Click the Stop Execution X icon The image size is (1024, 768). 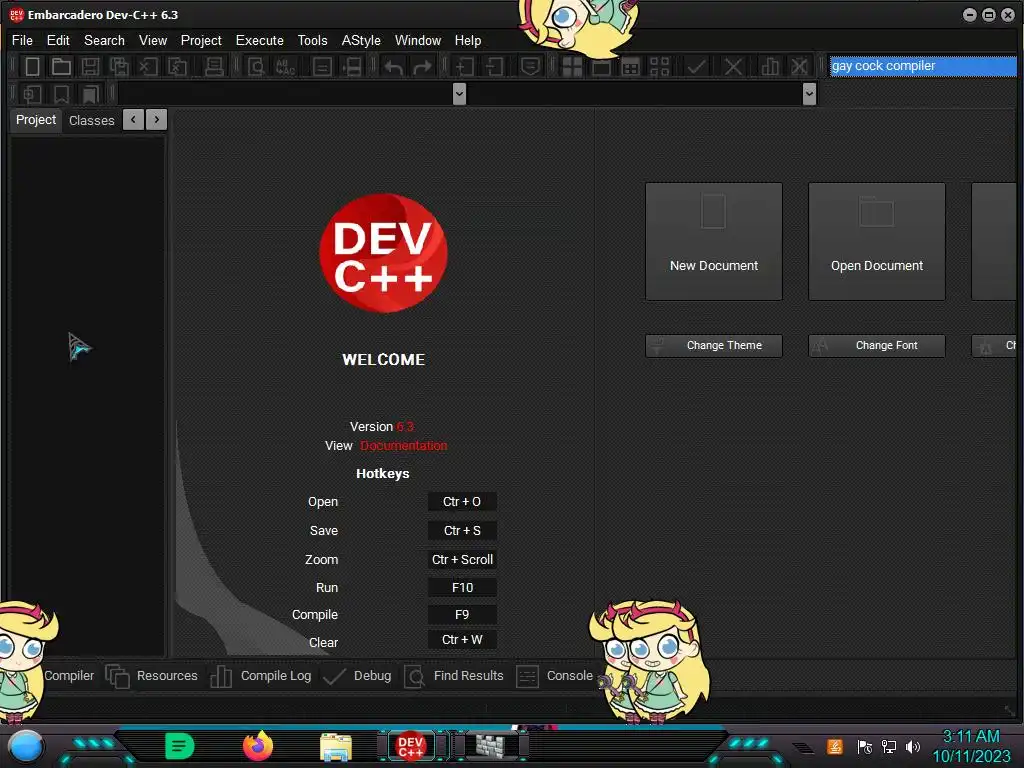(x=733, y=67)
